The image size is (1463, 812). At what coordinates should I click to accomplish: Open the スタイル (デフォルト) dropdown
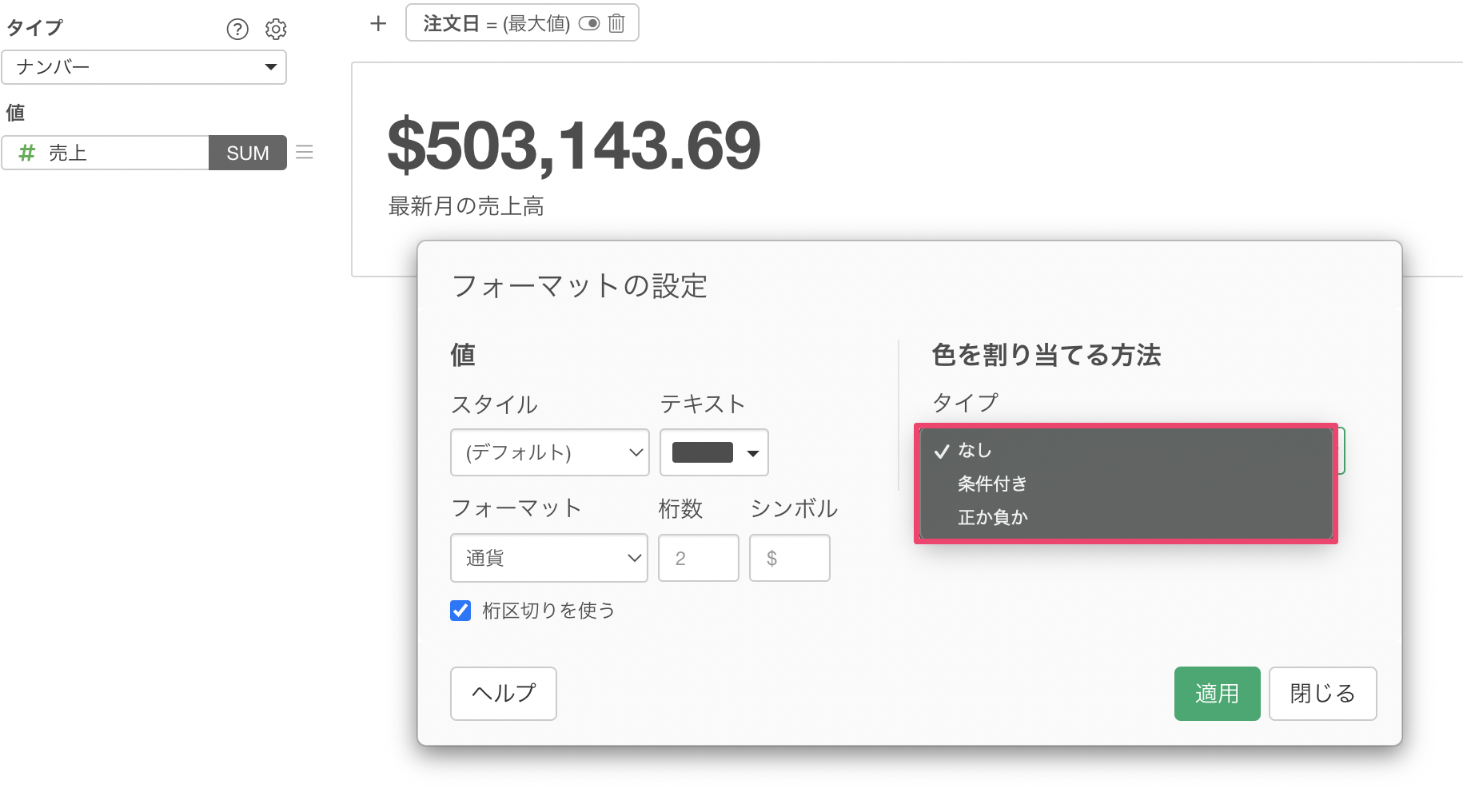(x=550, y=452)
